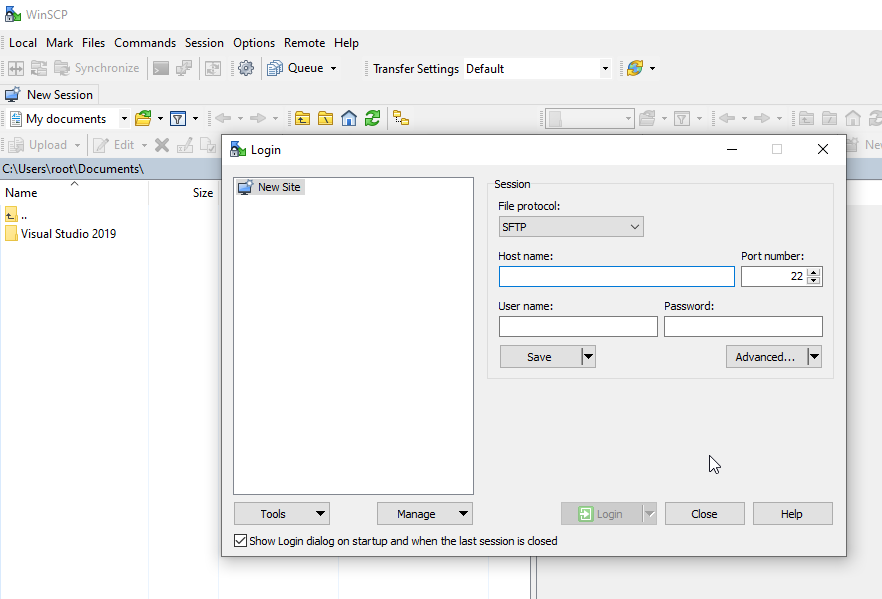
Task: Open the Mark menu
Action: tap(60, 43)
